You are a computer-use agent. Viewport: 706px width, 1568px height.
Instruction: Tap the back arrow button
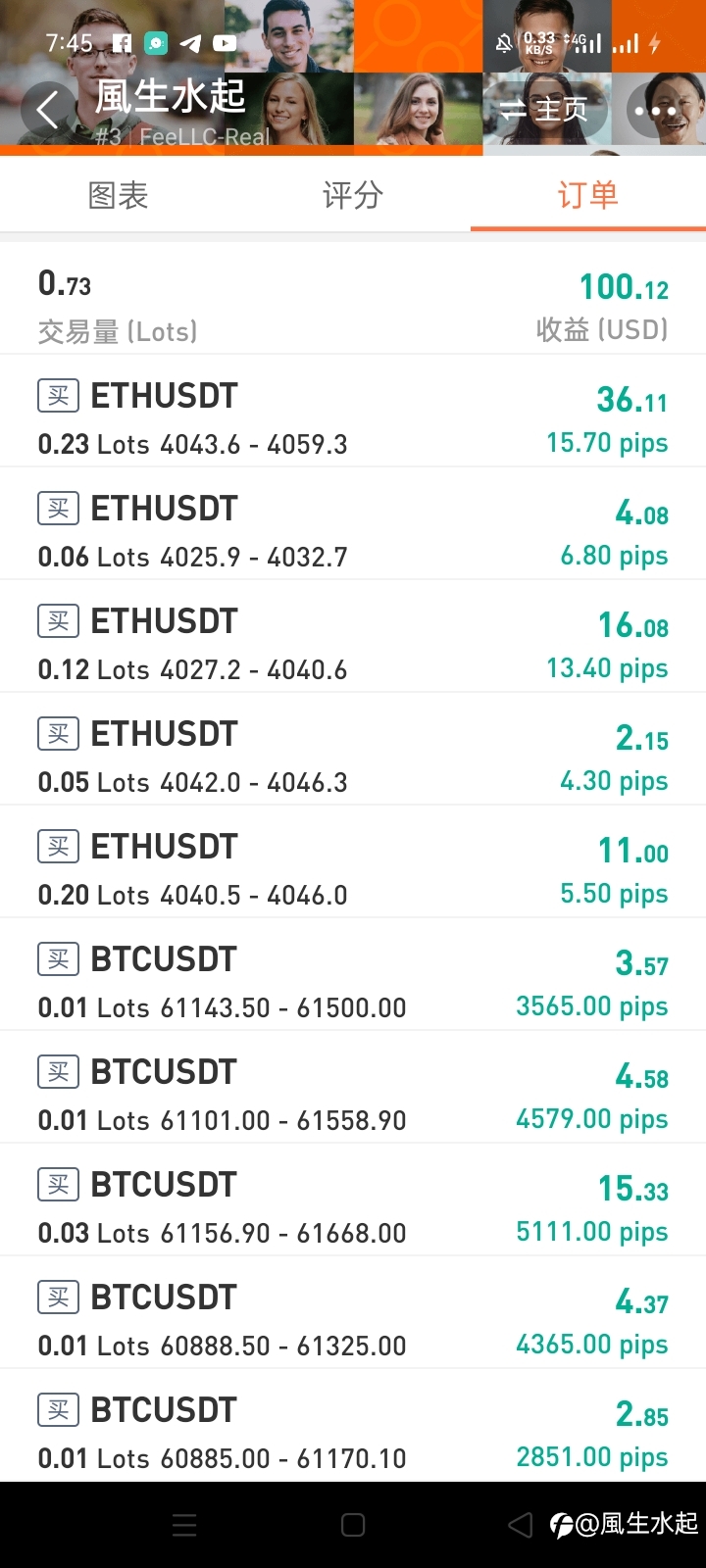[47, 109]
